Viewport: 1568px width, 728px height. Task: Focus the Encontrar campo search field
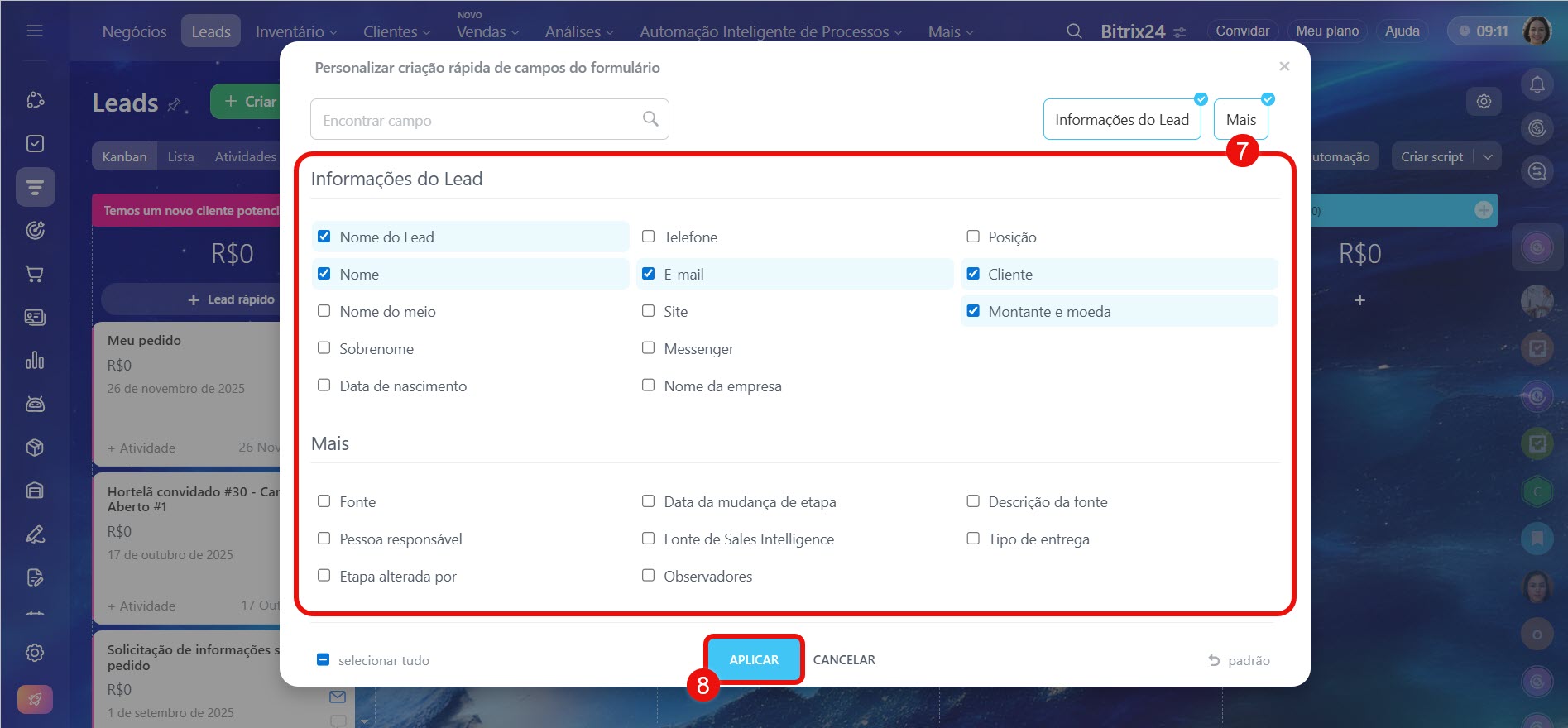(478, 120)
